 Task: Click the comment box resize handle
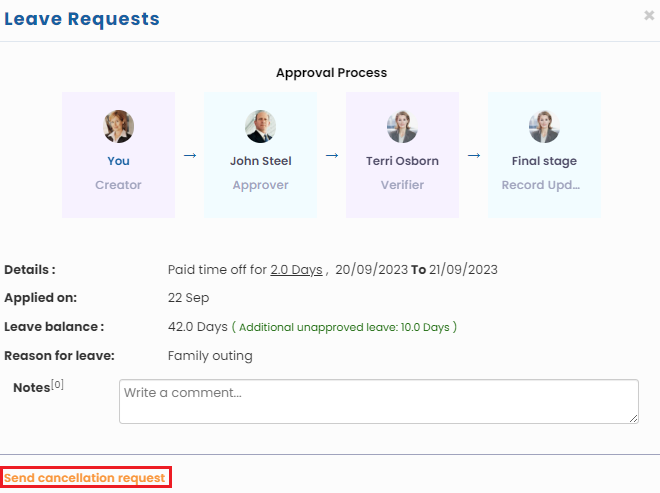(x=633, y=418)
